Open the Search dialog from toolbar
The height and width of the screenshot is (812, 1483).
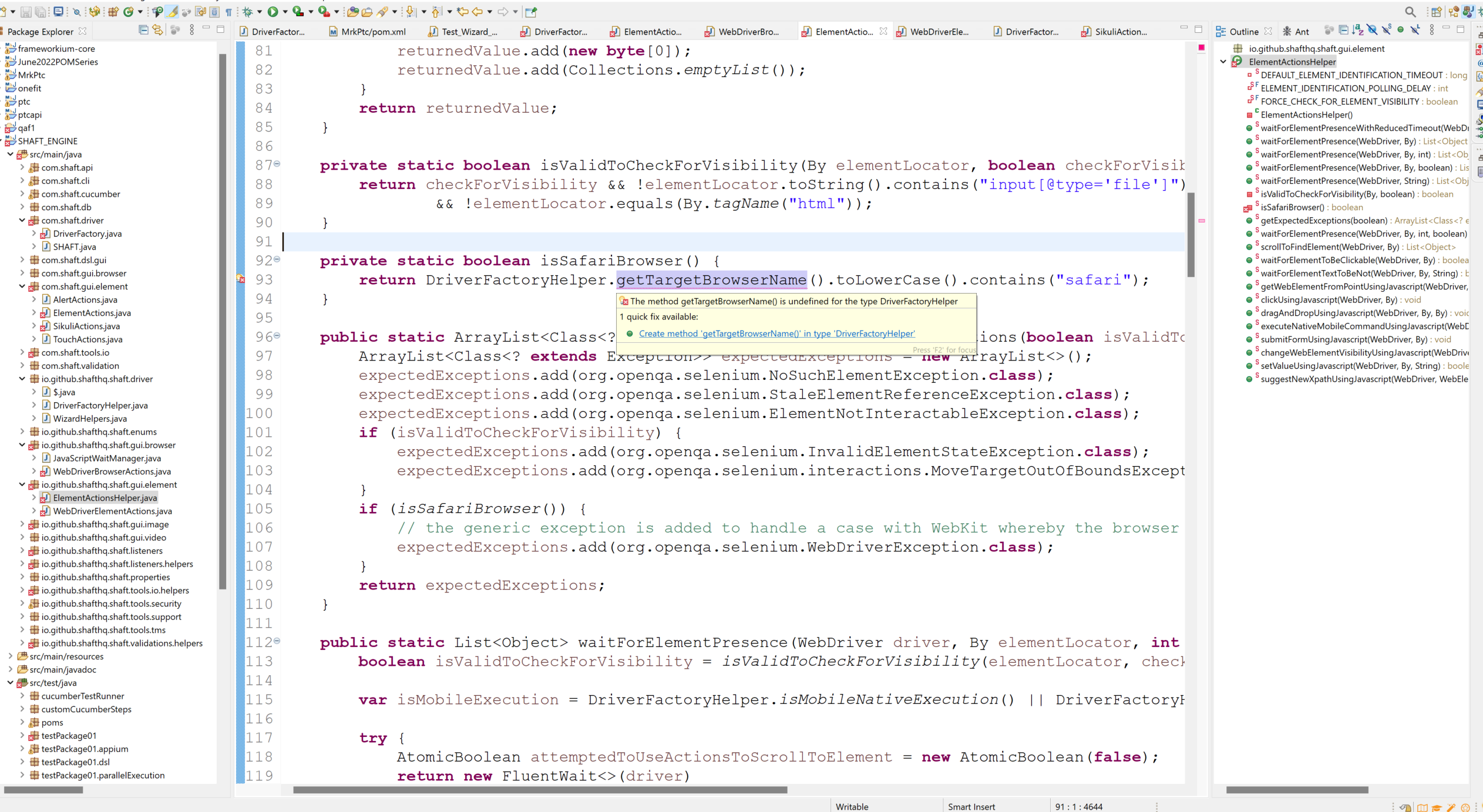77,11
